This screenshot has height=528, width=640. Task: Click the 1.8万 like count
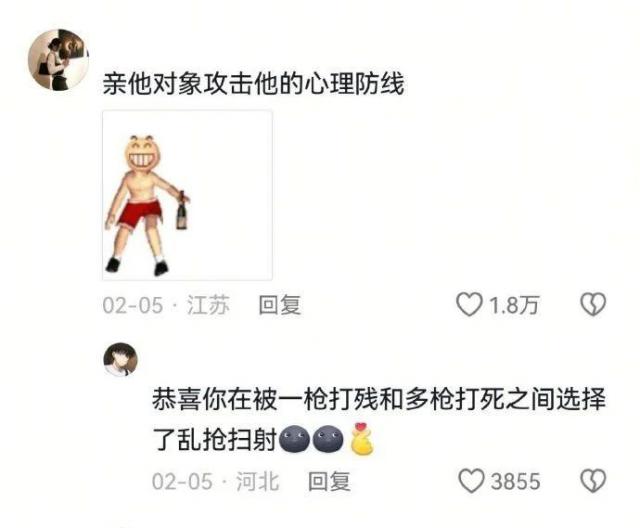[x=514, y=305]
